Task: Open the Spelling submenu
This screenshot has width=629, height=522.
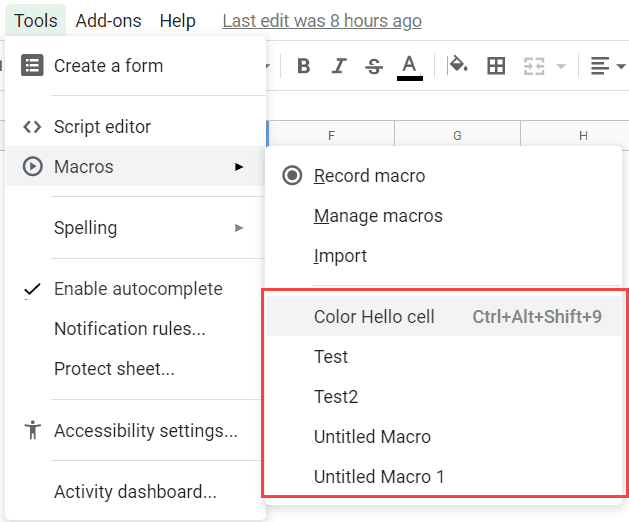Action: tap(136, 228)
